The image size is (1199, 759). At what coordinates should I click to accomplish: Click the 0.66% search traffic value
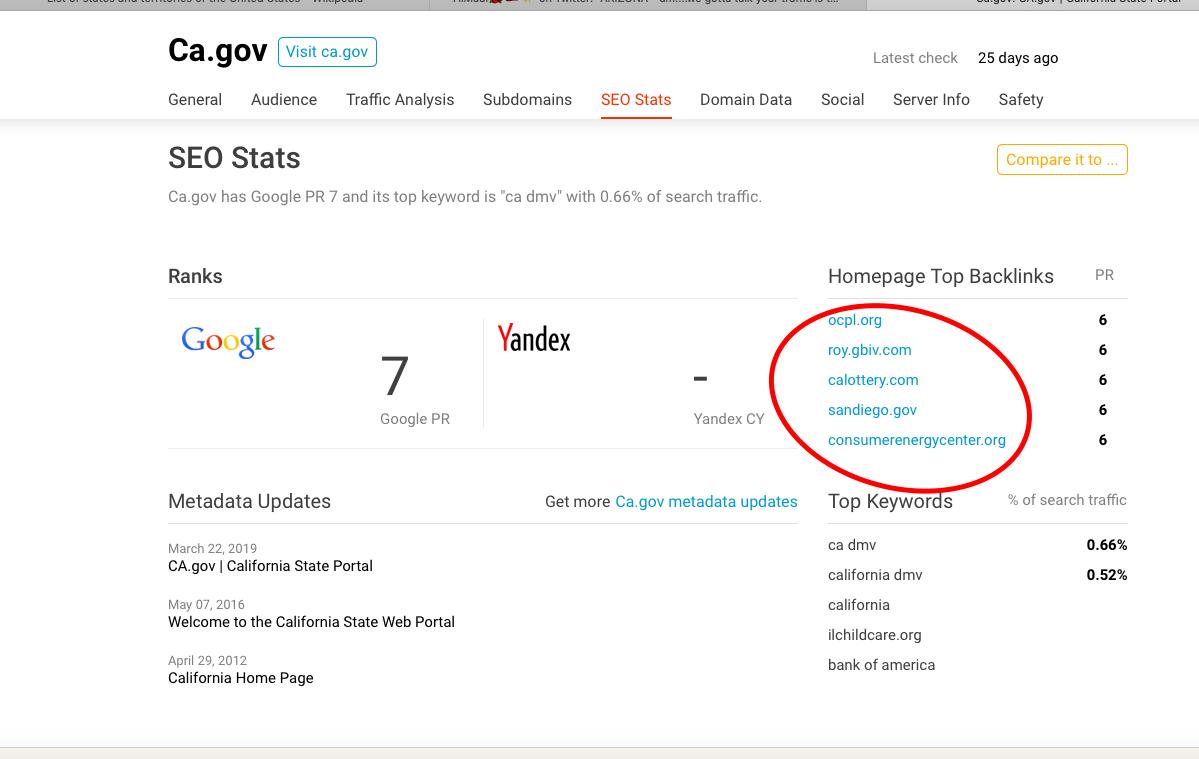(1106, 545)
